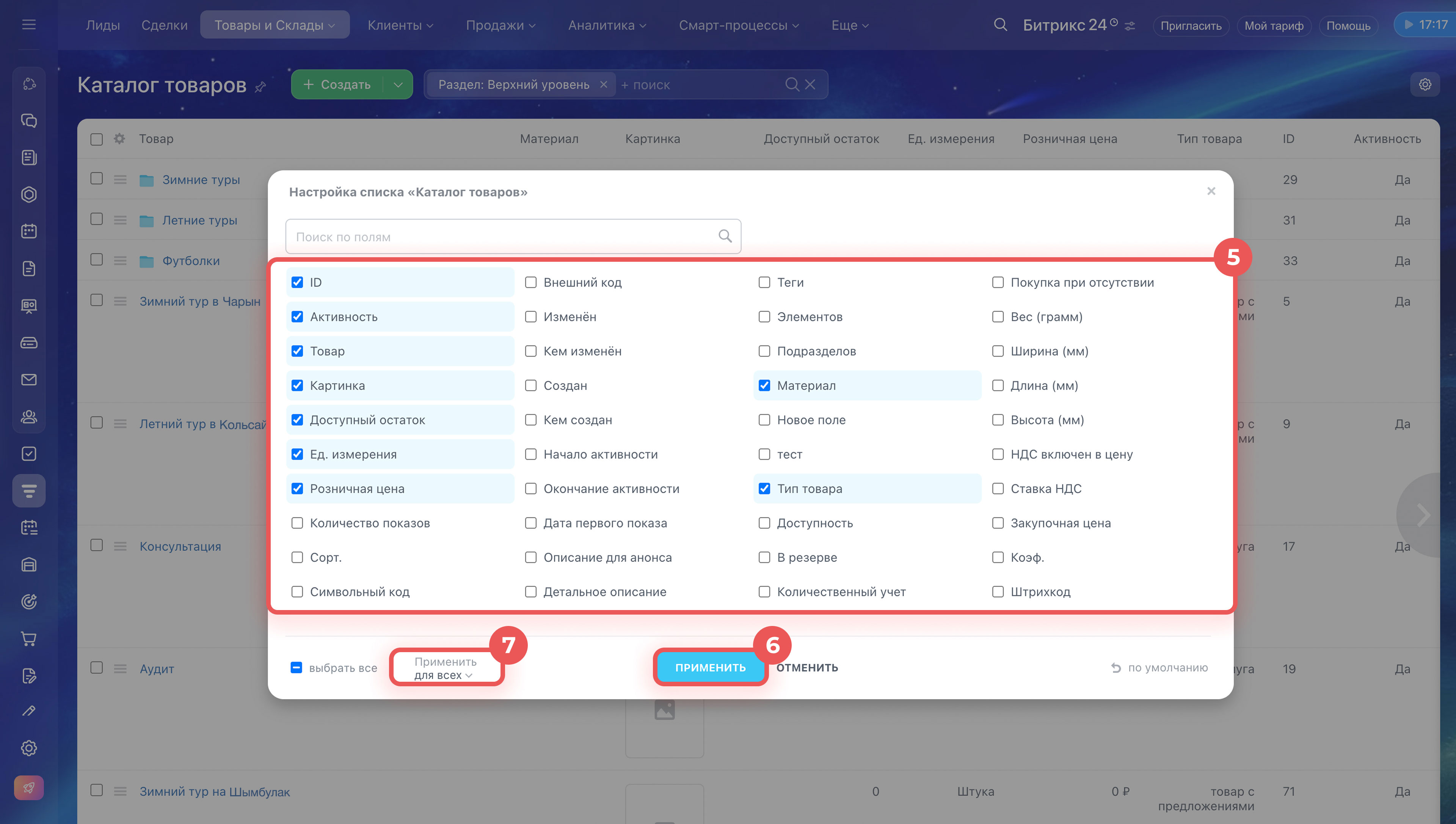Image resolution: width=1456 pixels, height=824 pixels.
Task: Click the mail envelope sidebar icon
Action: click(x=29, y=380)
